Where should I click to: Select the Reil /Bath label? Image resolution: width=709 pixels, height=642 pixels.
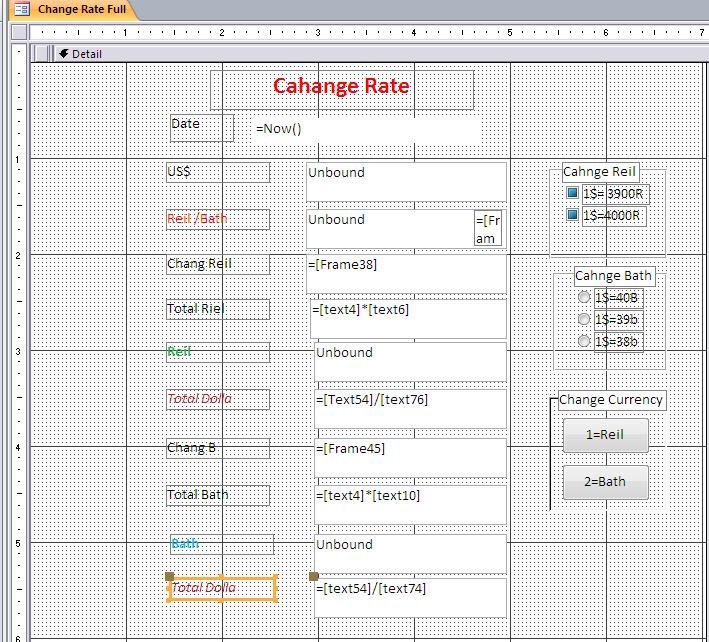tap(218, 219)
